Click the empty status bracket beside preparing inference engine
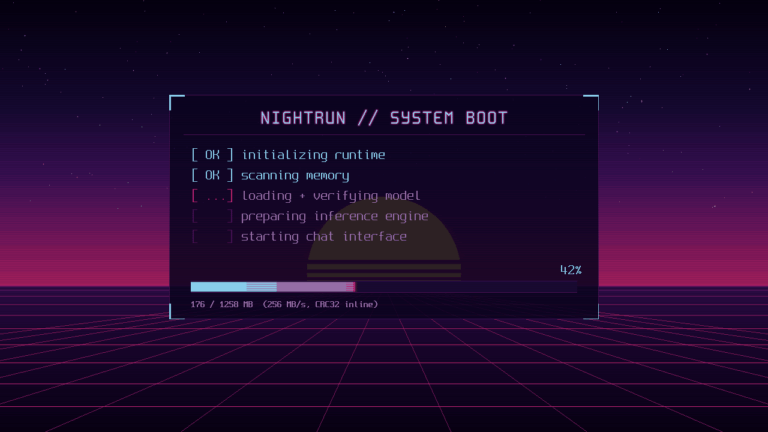 [x=212, y=216]
